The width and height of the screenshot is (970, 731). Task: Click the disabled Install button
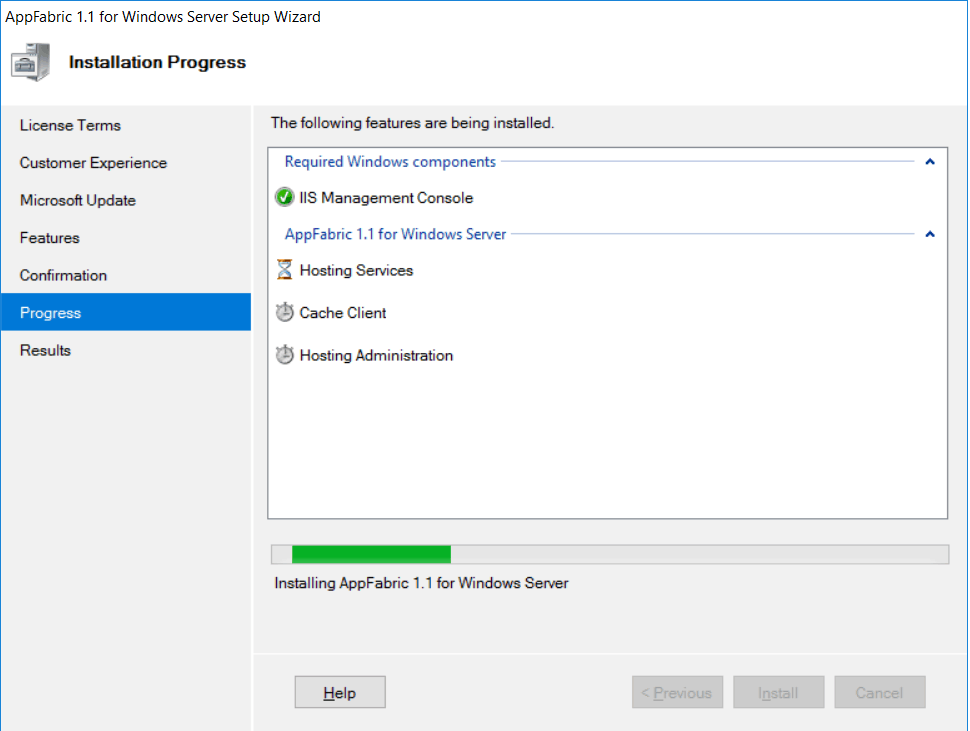tap(778, 692)
